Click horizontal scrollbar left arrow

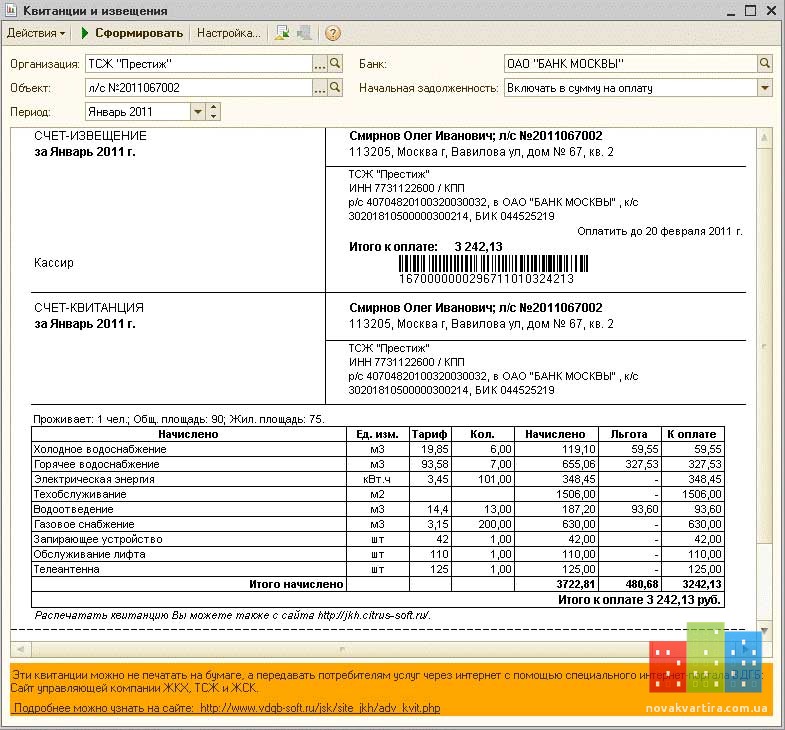[x=21, y=649]
